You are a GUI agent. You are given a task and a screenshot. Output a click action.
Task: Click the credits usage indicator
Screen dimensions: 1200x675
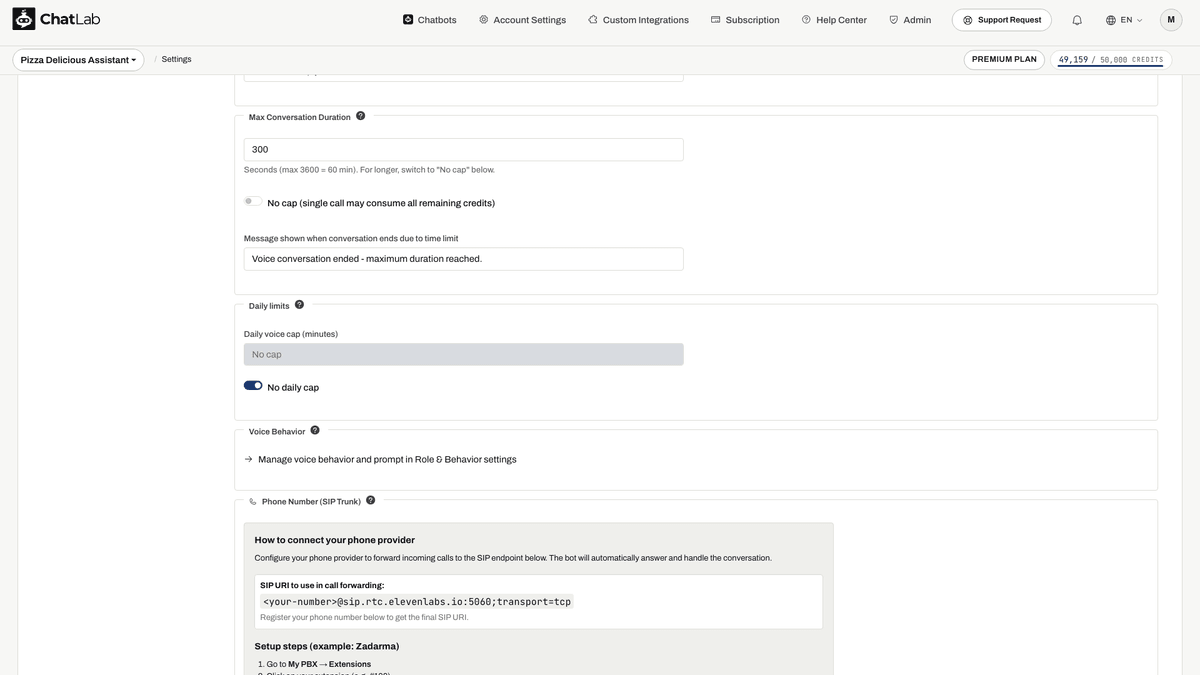click(1111, 60)
